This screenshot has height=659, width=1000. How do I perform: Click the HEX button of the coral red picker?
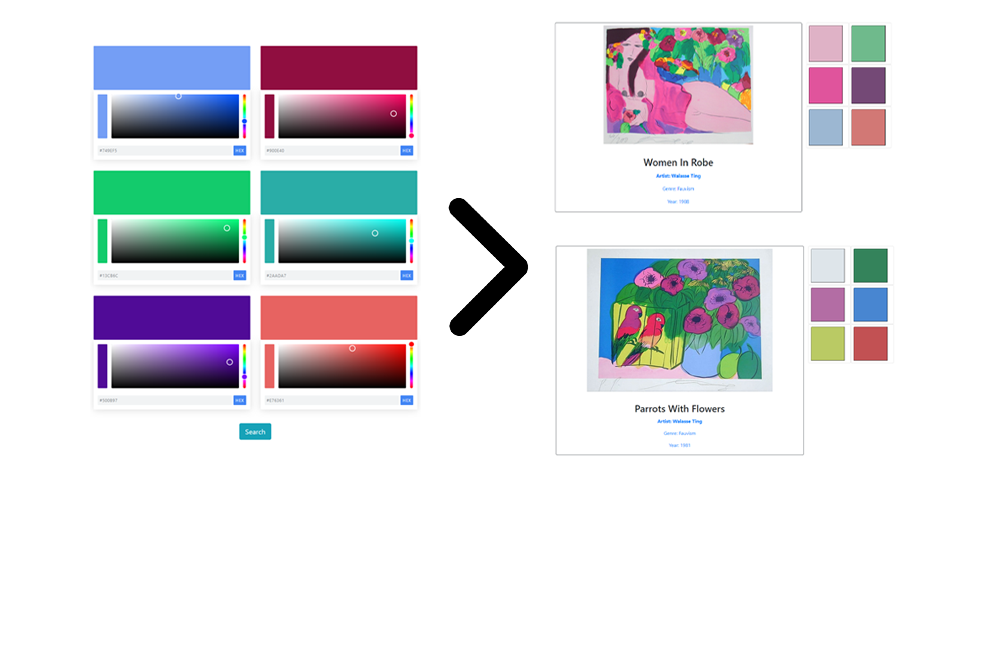click(407, 401)
